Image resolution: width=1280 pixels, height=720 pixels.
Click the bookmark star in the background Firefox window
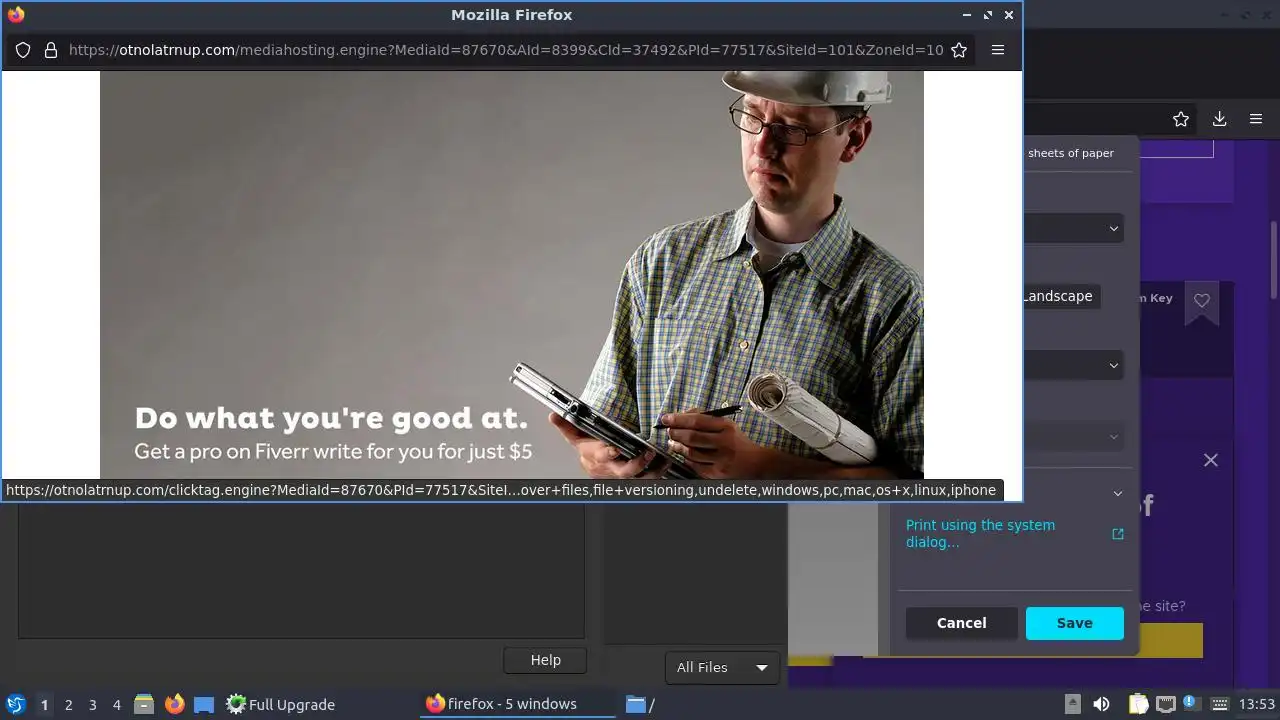(x=1181, y=119)
